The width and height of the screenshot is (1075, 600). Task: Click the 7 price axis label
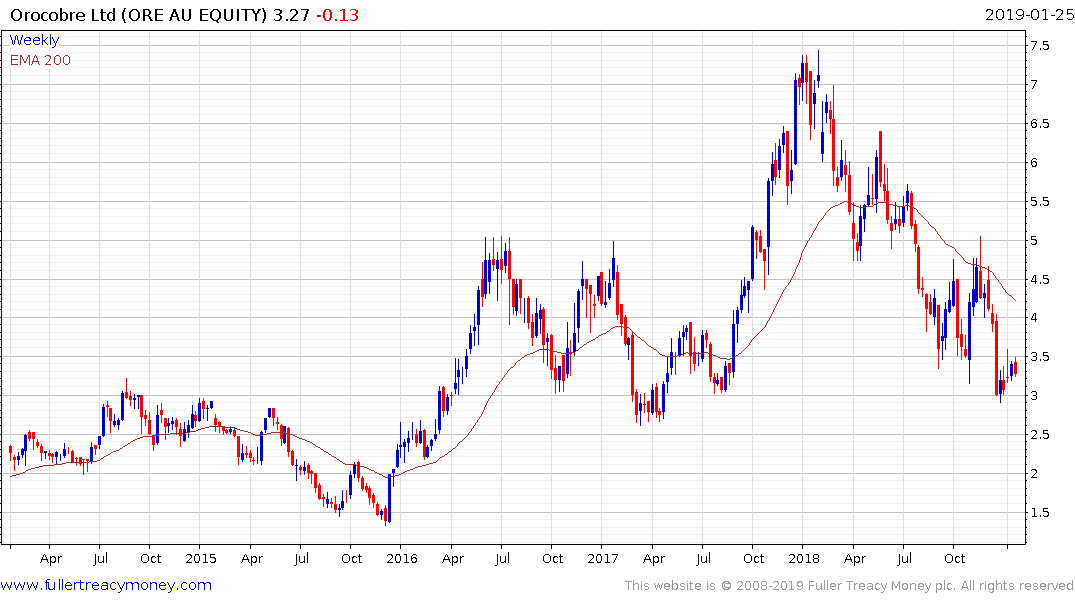tap(1035, 85)
